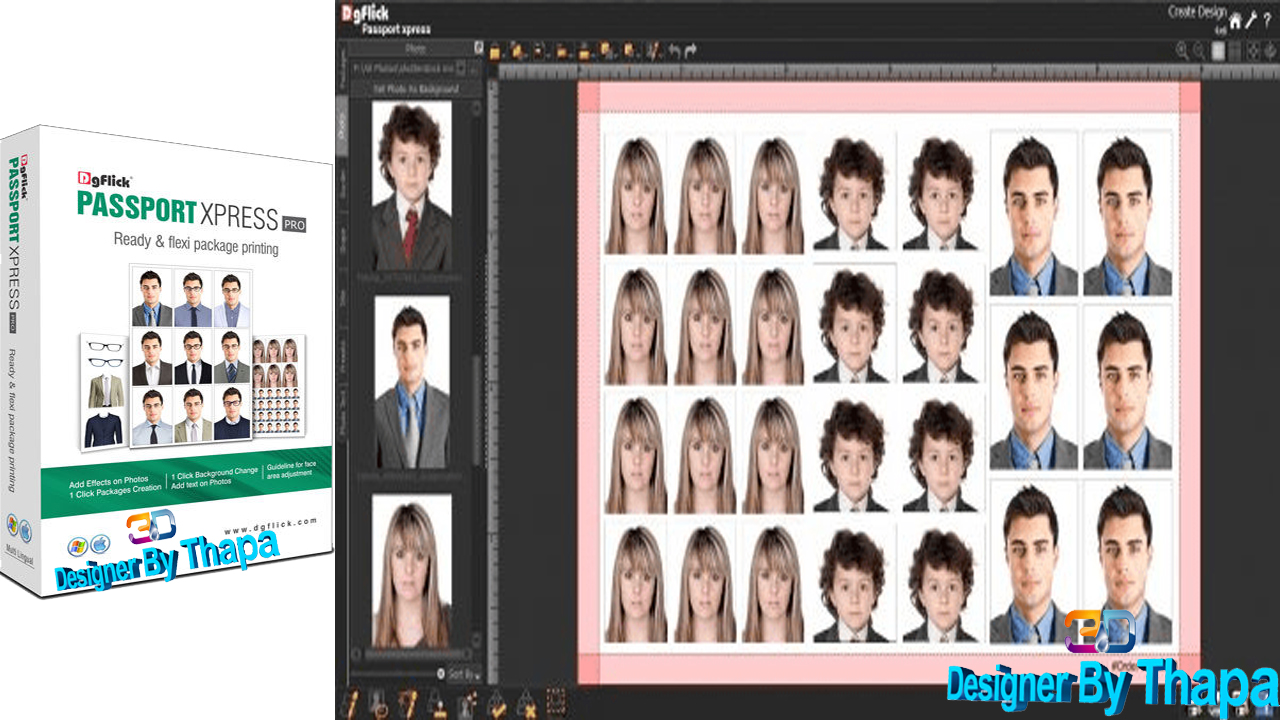Click the Photo panel header
The width and height of the screenshot is (1280, 720).
(x=414, y=47)
